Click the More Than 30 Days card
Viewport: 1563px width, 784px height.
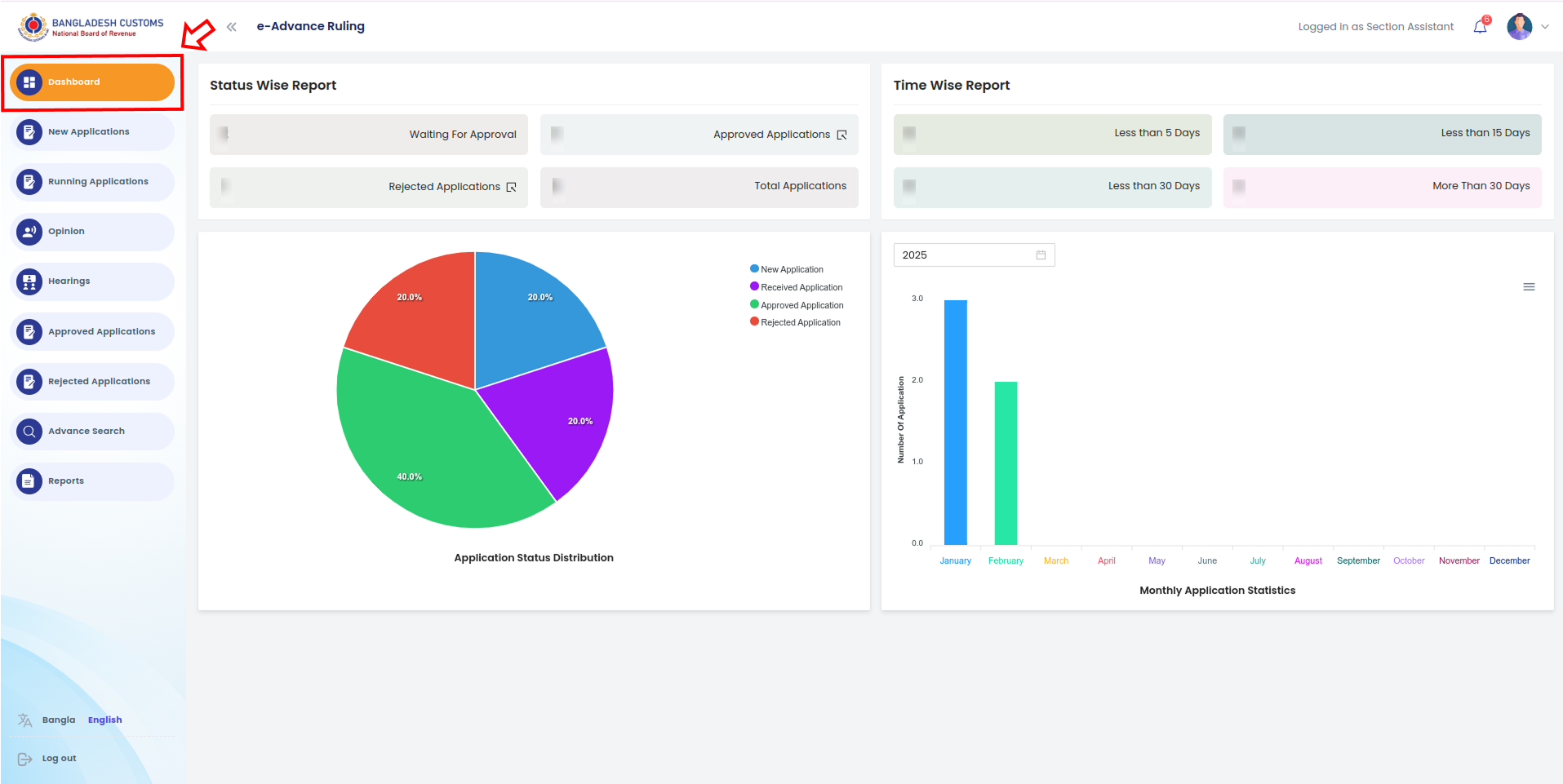click(x=1383, y=187)
